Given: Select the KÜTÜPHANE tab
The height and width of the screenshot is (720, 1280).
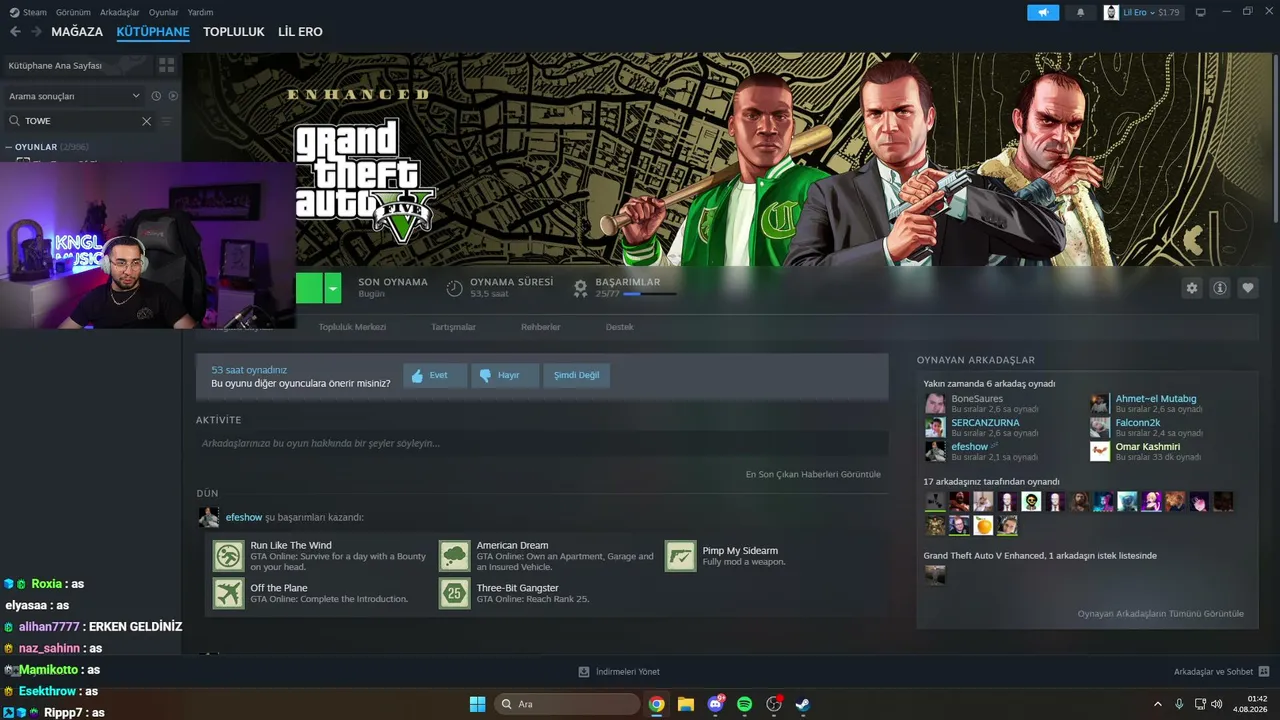Looking at the screenshot, I should point(153,32).
